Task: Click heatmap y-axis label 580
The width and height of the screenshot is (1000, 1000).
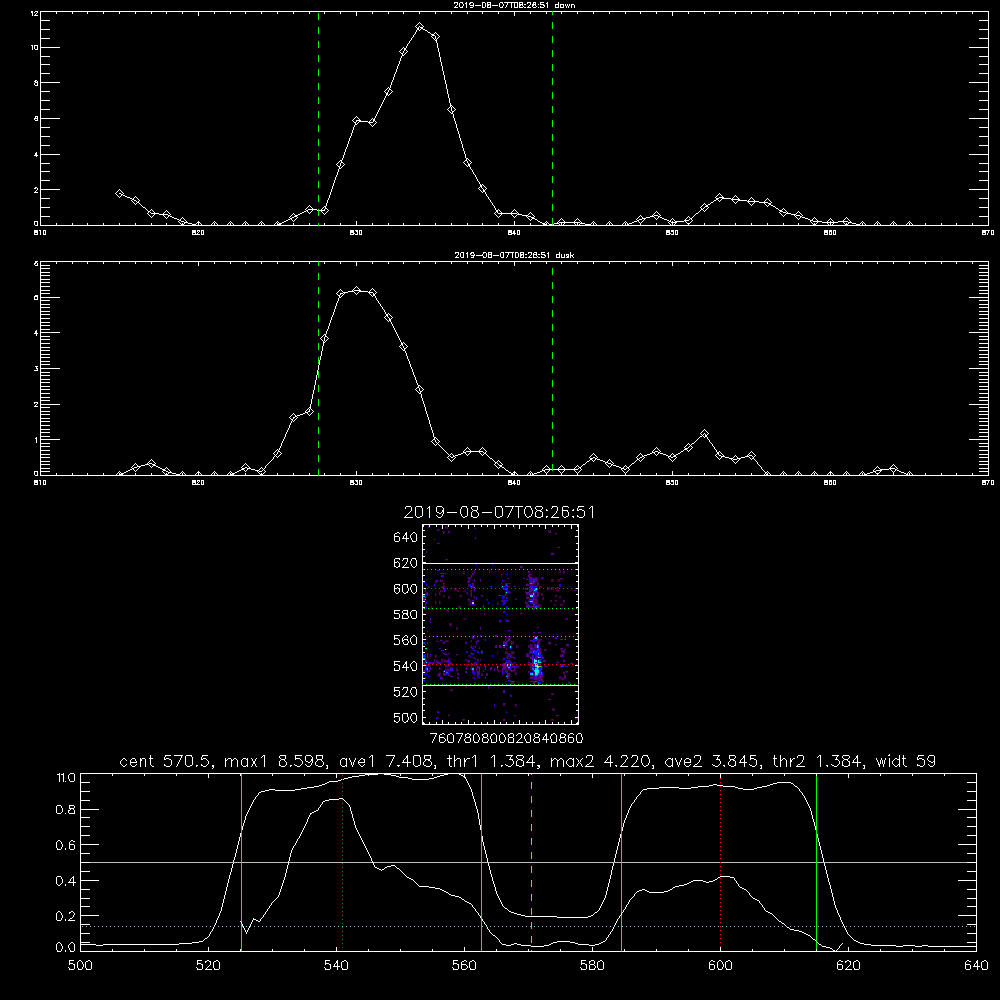Action: point(406,615)
